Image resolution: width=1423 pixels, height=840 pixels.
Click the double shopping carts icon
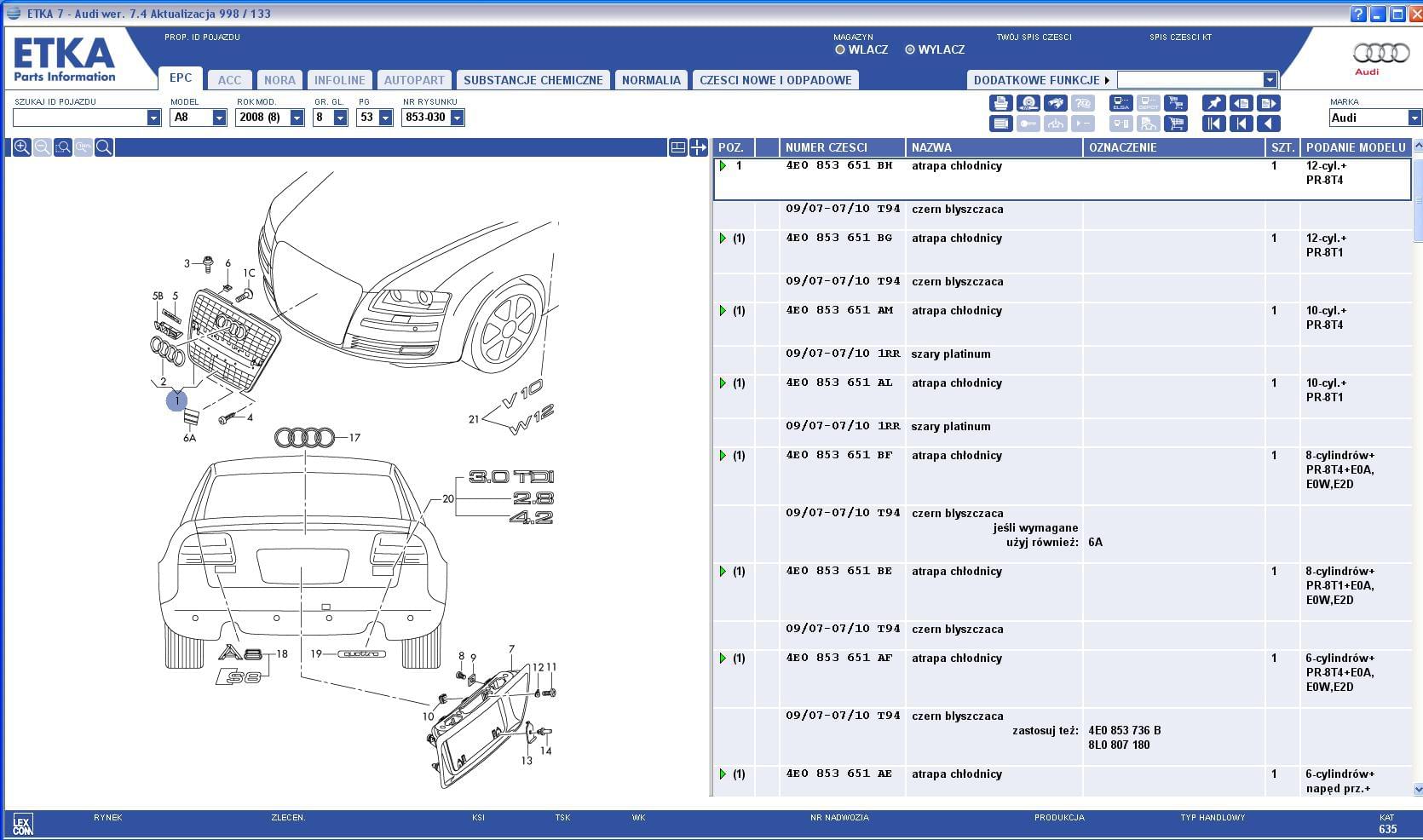(1176, 103)
